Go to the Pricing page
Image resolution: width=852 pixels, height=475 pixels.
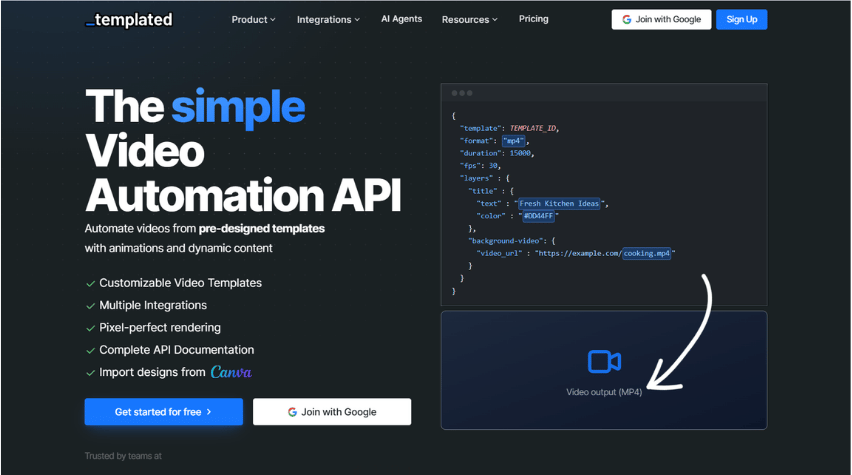pos(534,19)
